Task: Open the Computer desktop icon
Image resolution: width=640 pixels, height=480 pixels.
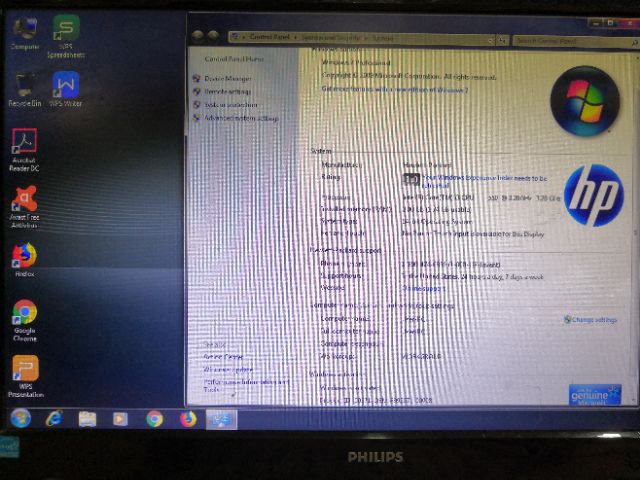Action: click(x=24, y=32)
